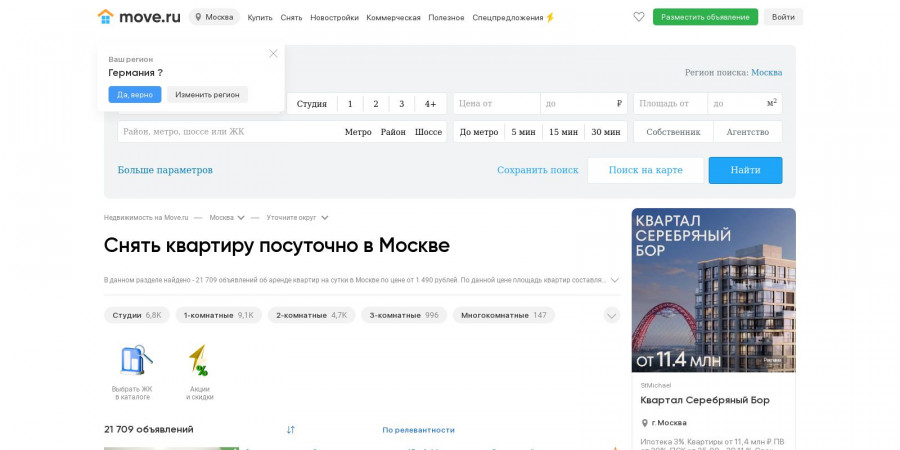Expand Уточните округ dropdown
This screenshot has height=450, width=900.
pos(325,218)
